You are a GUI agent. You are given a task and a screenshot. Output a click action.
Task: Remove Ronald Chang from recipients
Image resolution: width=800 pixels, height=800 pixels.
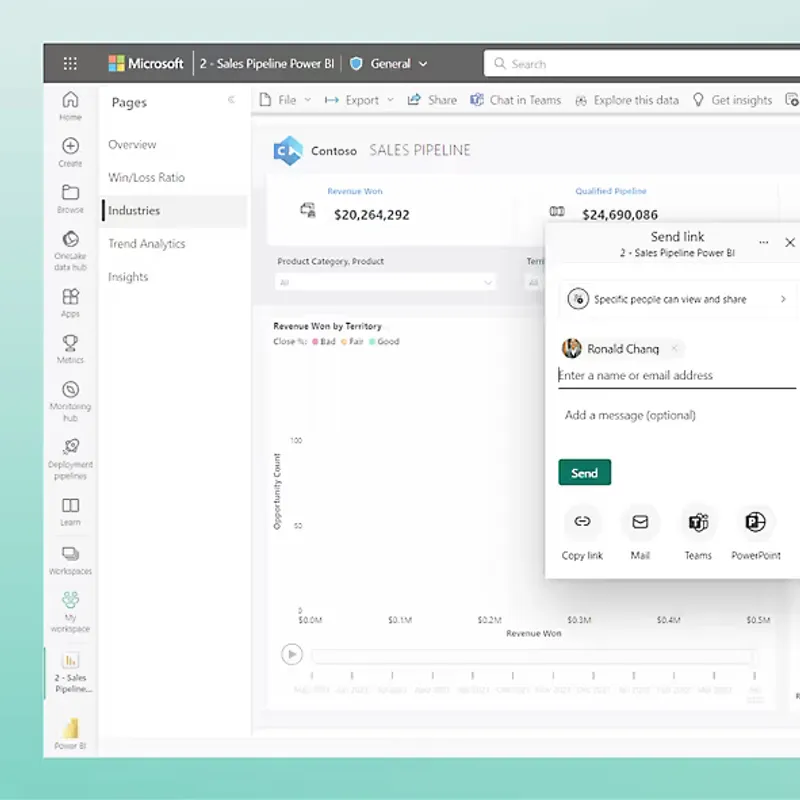tap(674, 348)
